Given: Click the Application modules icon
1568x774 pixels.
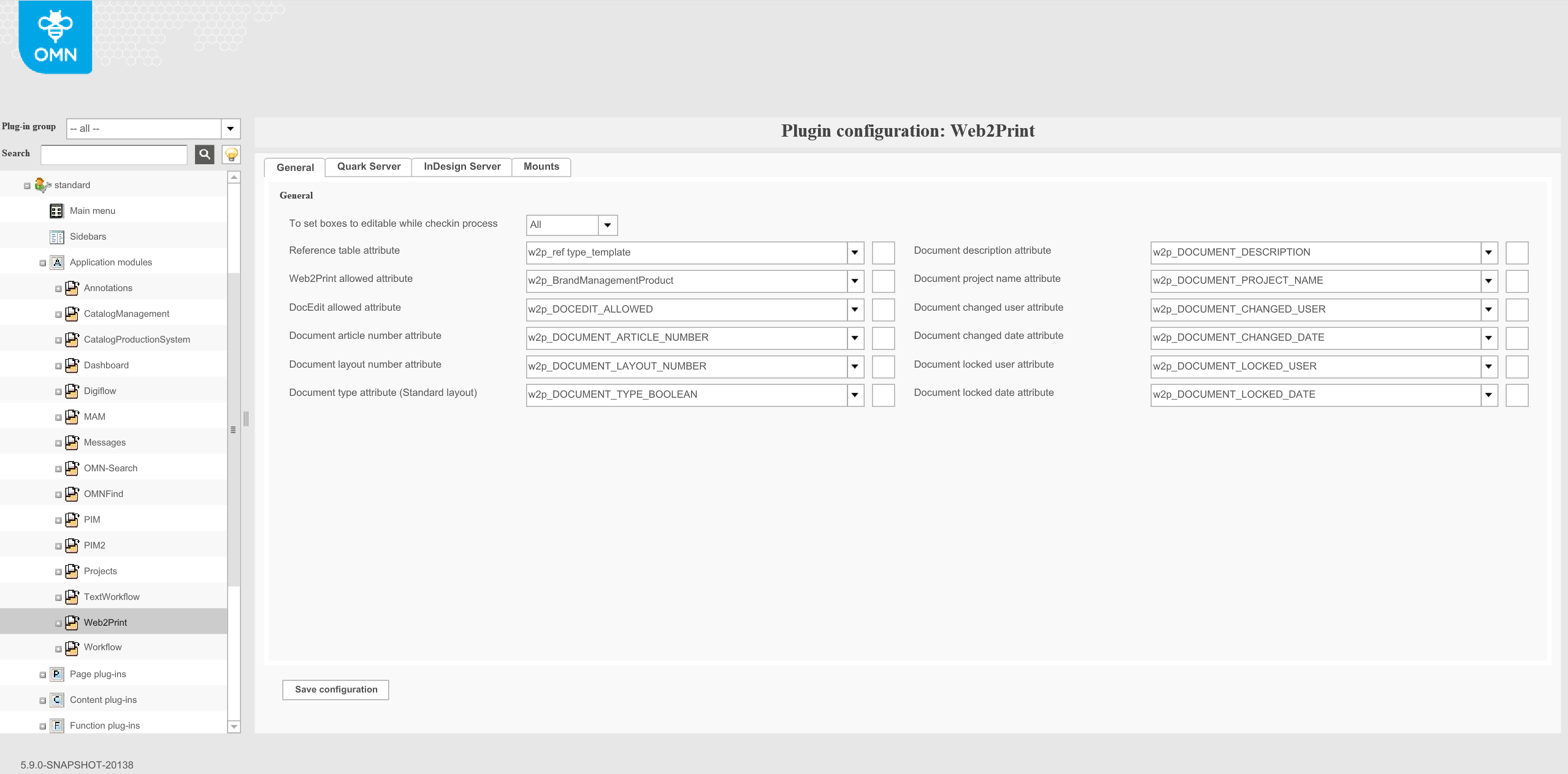Looking at the screenshot, I should (56, 262).
